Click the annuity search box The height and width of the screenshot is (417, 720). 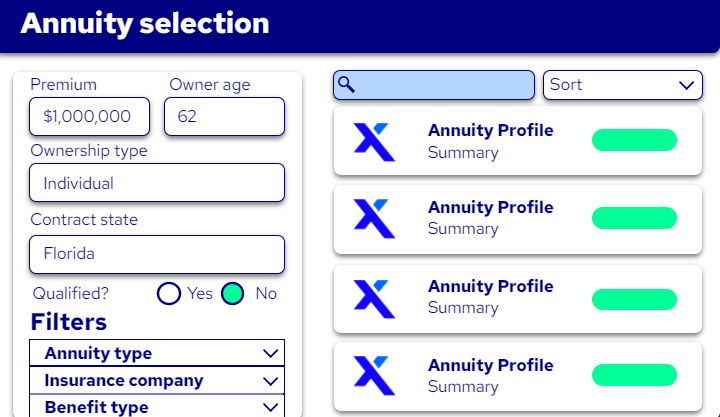tap(444, 85)
